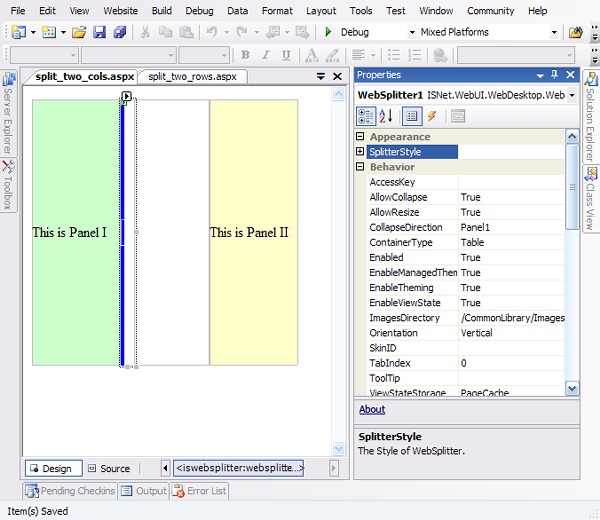Switch to Source view
The height and width of the screenshot is (520, 600).
click(108, 468)
